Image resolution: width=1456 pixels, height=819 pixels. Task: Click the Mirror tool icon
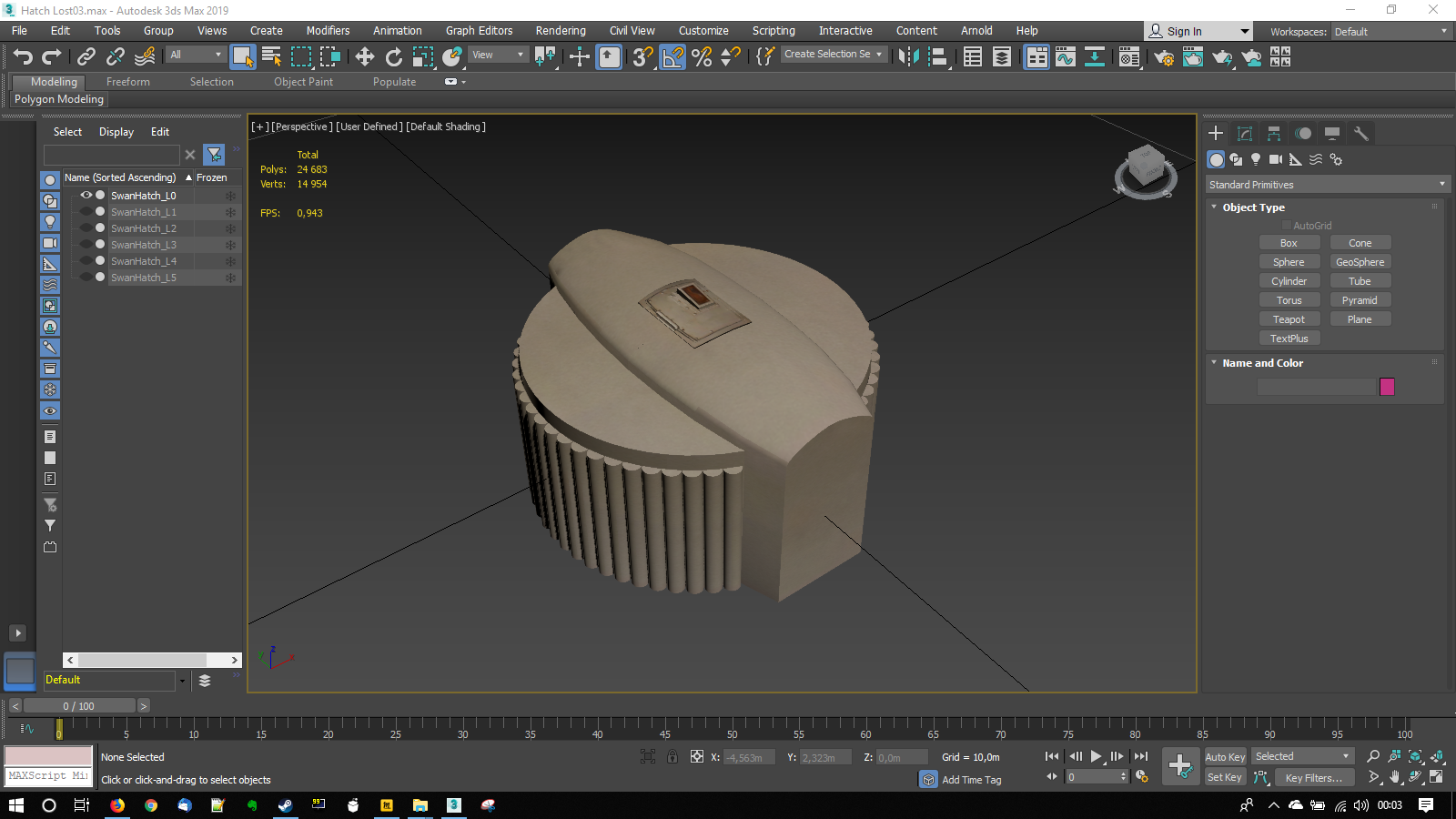pyautogui.click(x=908, y=56)
